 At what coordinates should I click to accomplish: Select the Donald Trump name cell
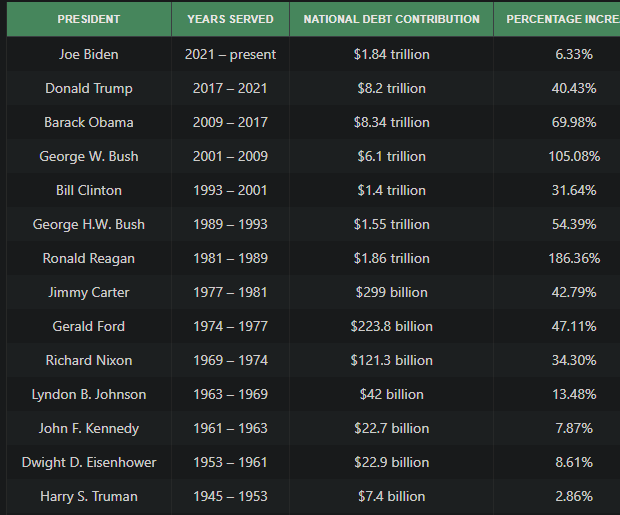click(88, 88)
